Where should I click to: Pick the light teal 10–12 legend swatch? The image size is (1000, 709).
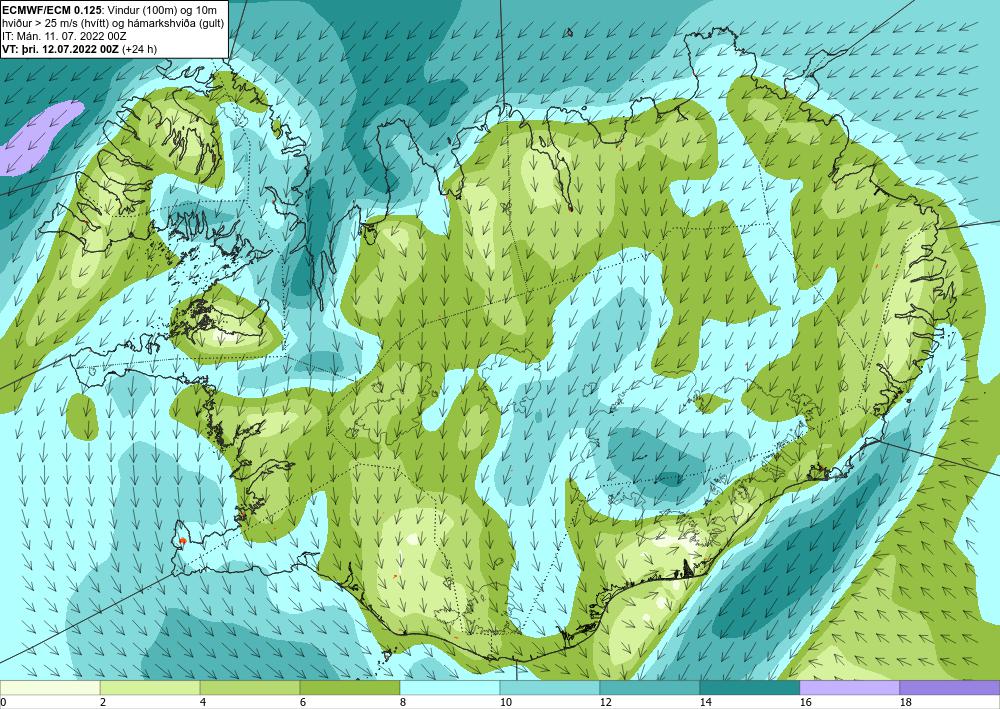(550, 688)
